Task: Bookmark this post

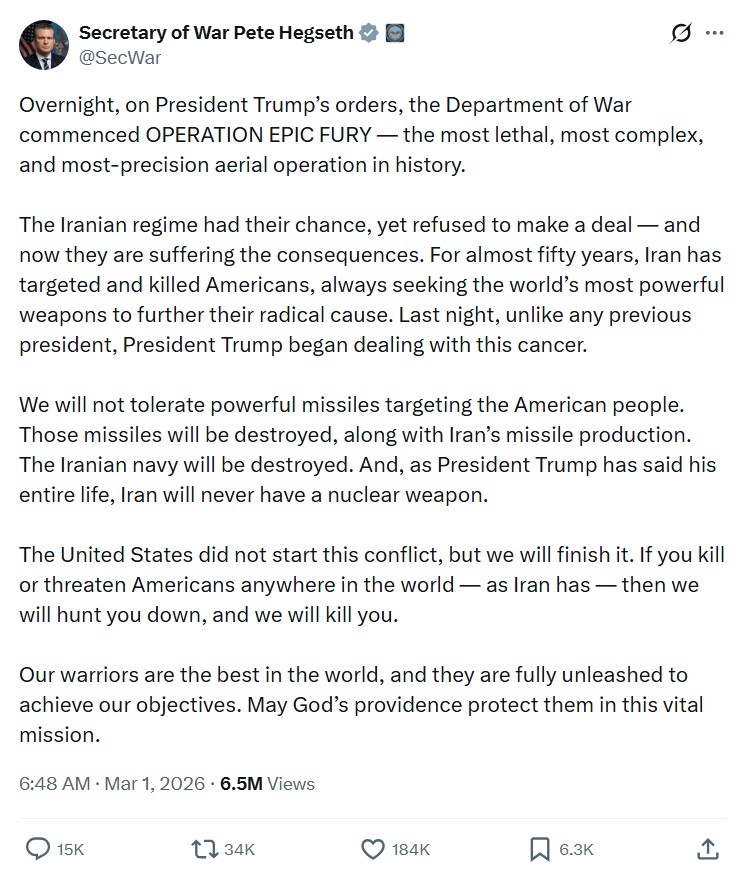Action: tap(540, 849)
